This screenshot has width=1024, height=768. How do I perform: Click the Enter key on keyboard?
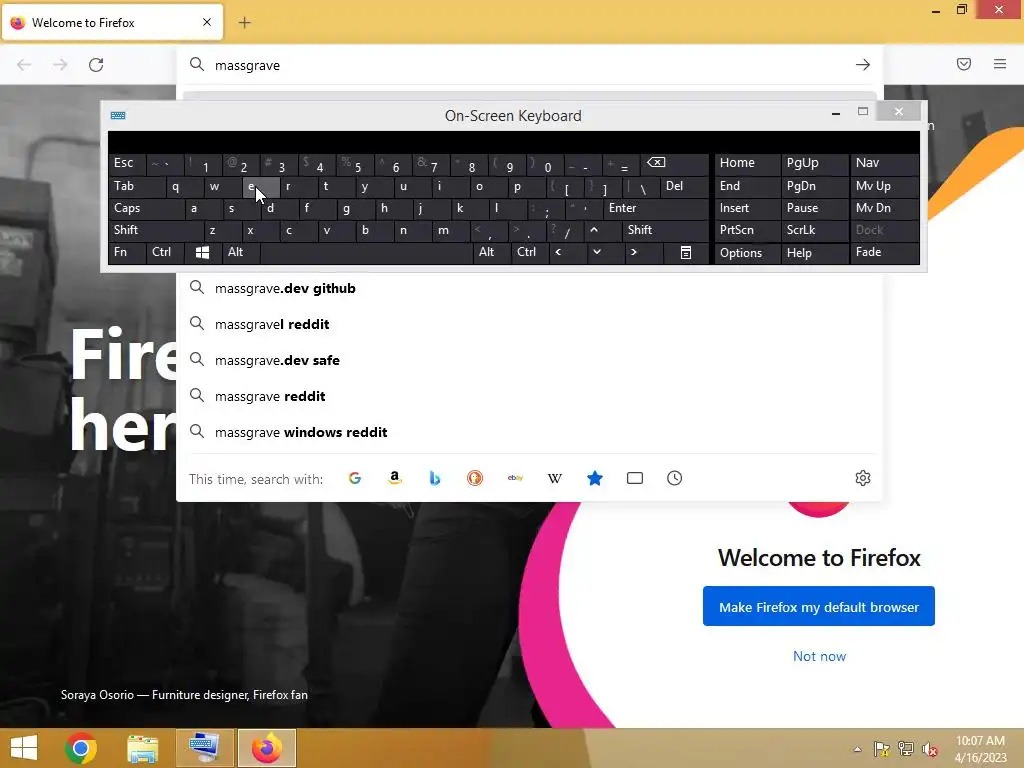click(655, 208)
